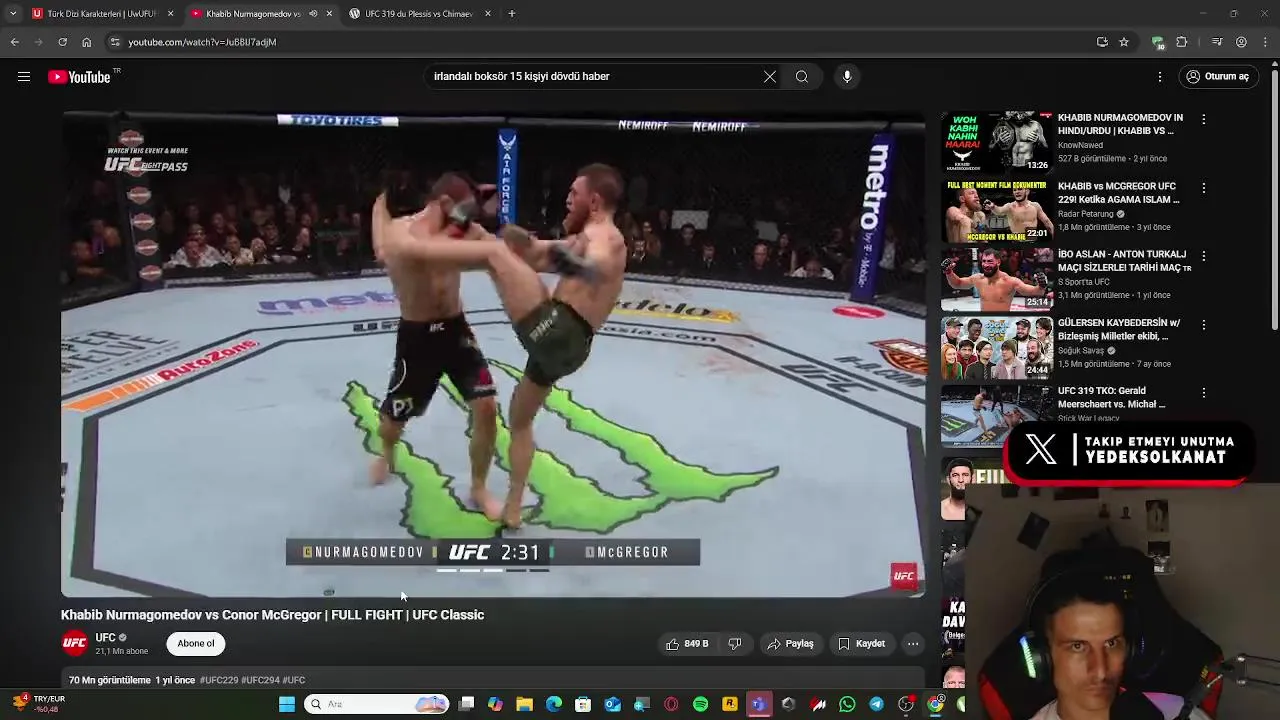This screenshot has width=1280, height=720.
Task: Like the video with thumbs-up 849 B
Action: [687, 644]
